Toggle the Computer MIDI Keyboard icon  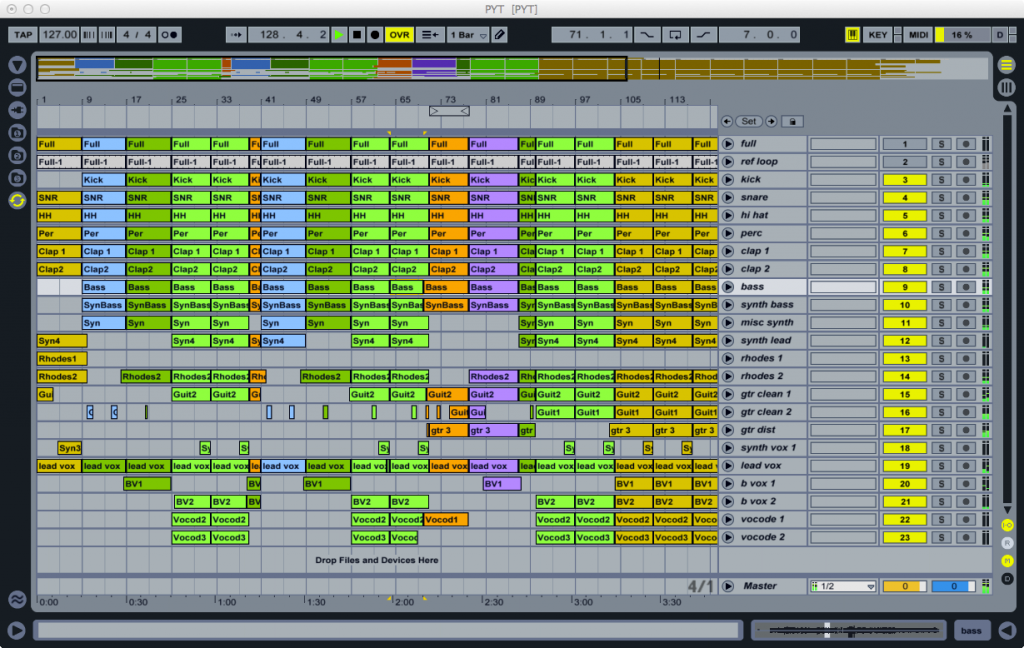click(852, 35)
